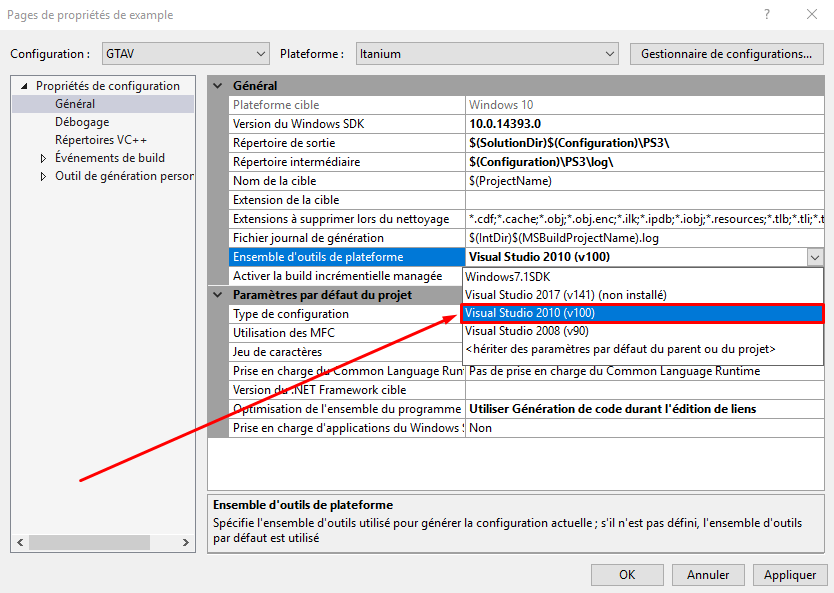Select Activer la build incrémentielle managée row

click(x=347, y=276)
